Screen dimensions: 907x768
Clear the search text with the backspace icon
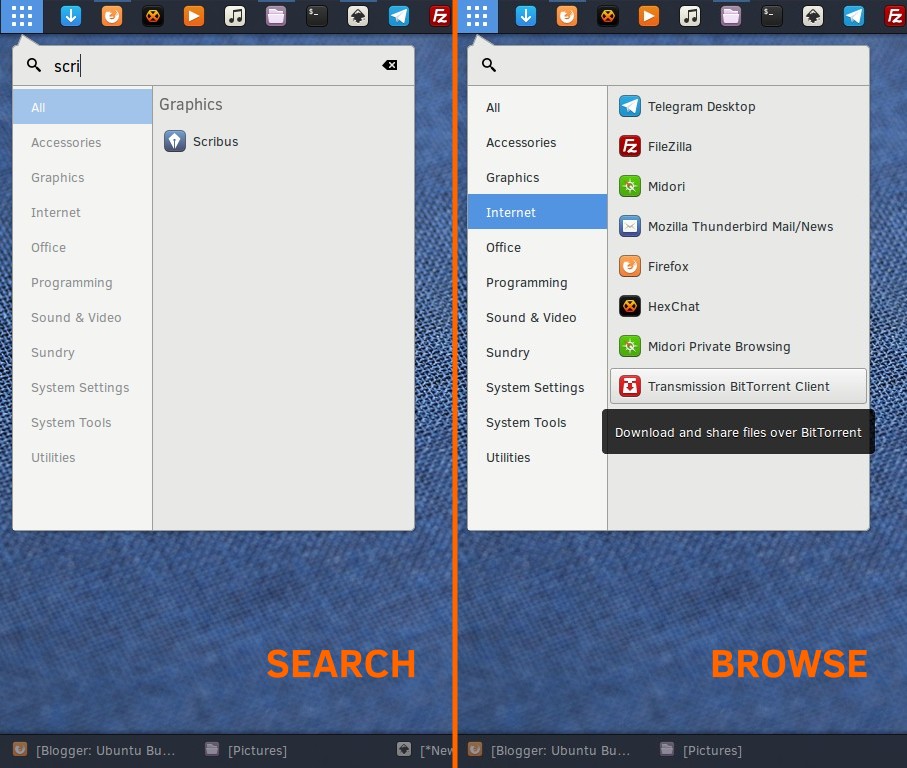tap(389, 64)
